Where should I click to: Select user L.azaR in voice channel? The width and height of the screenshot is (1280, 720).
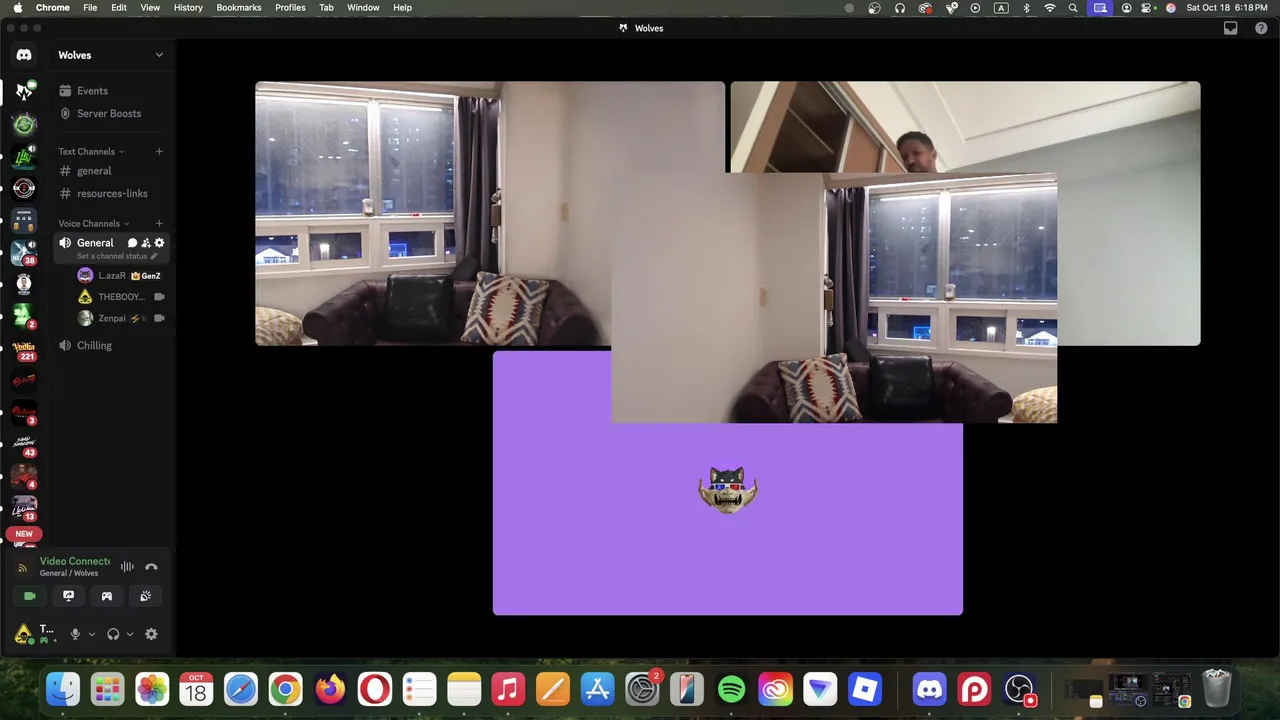coord(120,275)
